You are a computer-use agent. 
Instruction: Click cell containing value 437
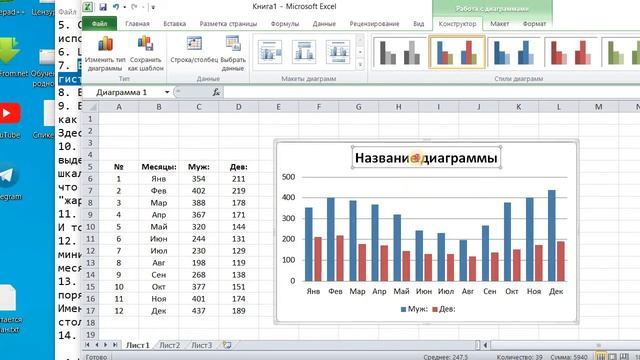(x=198, y=311)
